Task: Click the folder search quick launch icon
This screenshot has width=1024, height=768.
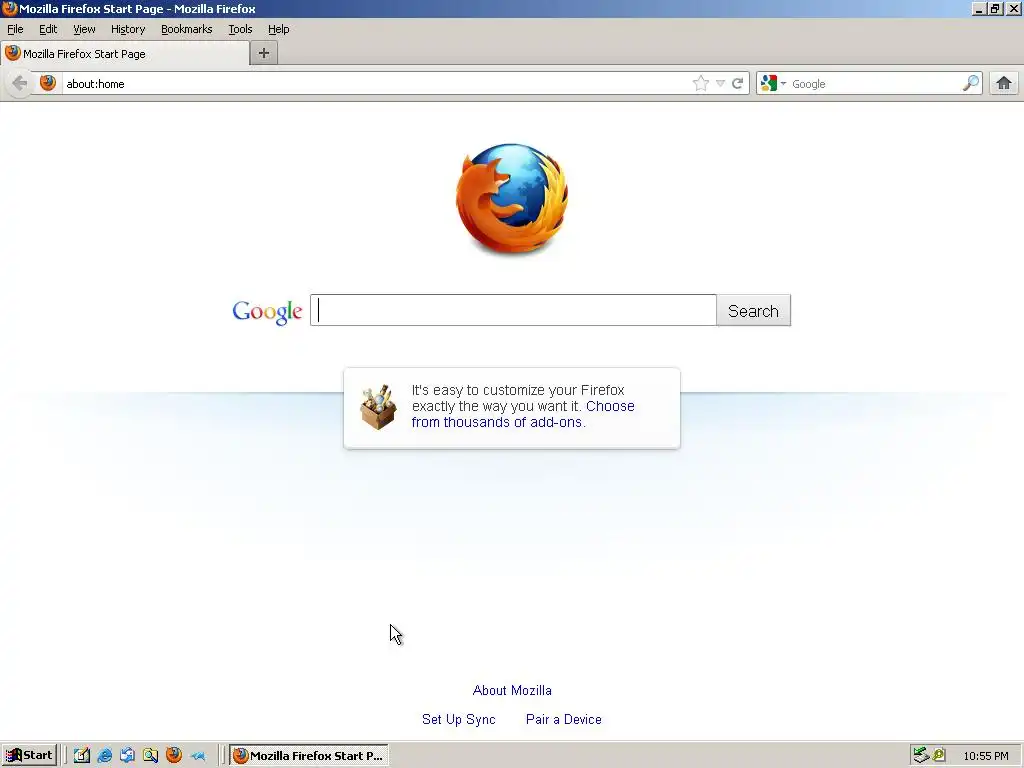Action: tap(150, 755)
